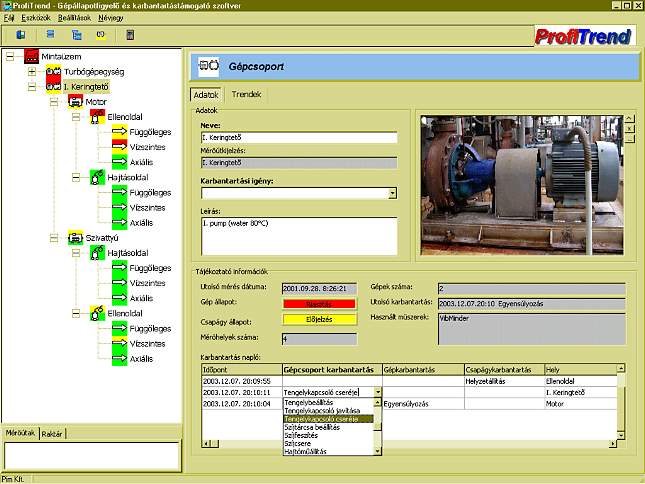The image size is (645, 484).
Task: Choose Szíjtárcsa beállítás from dropdown list
Action: pyautogui.click(x=312, y=427)
